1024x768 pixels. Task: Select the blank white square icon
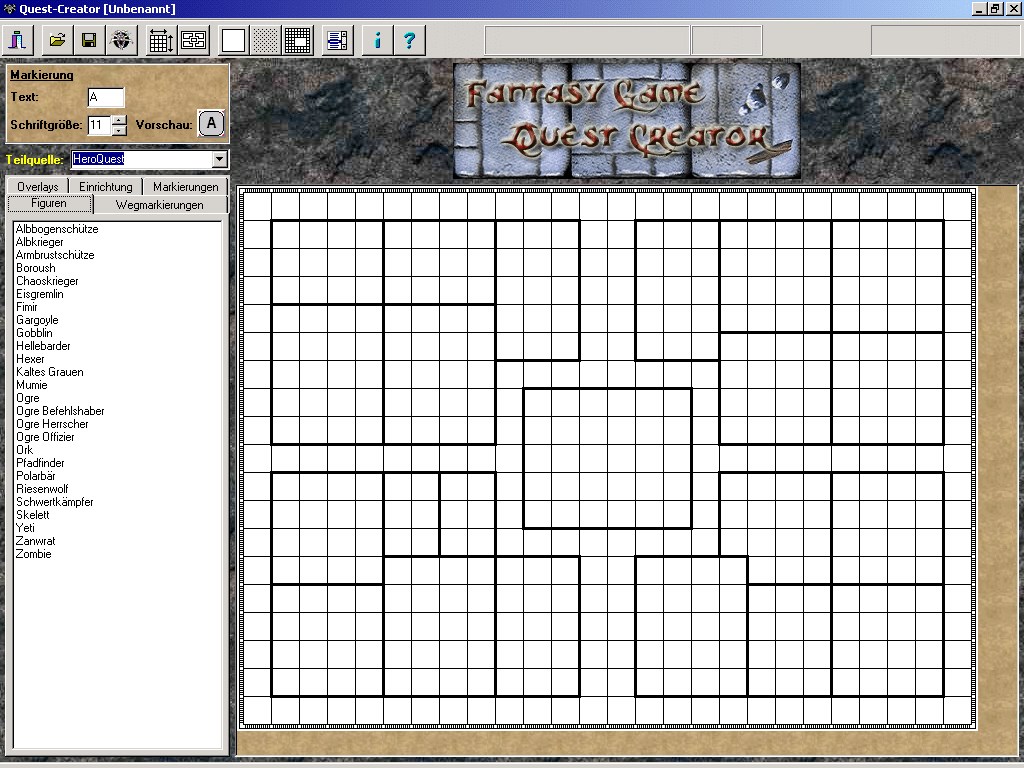coord(233,40)
